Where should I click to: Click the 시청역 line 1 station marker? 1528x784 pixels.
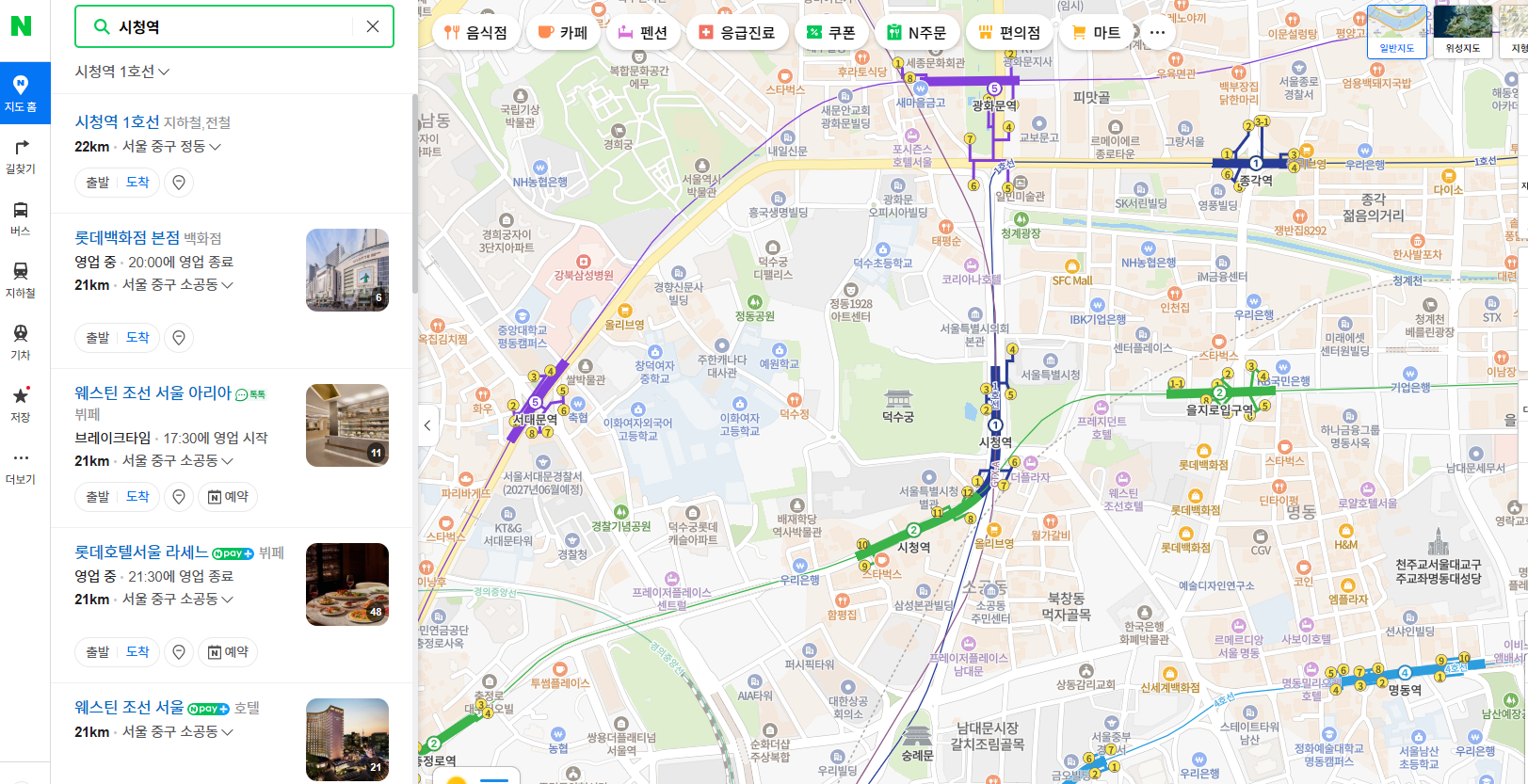point(995,425)
